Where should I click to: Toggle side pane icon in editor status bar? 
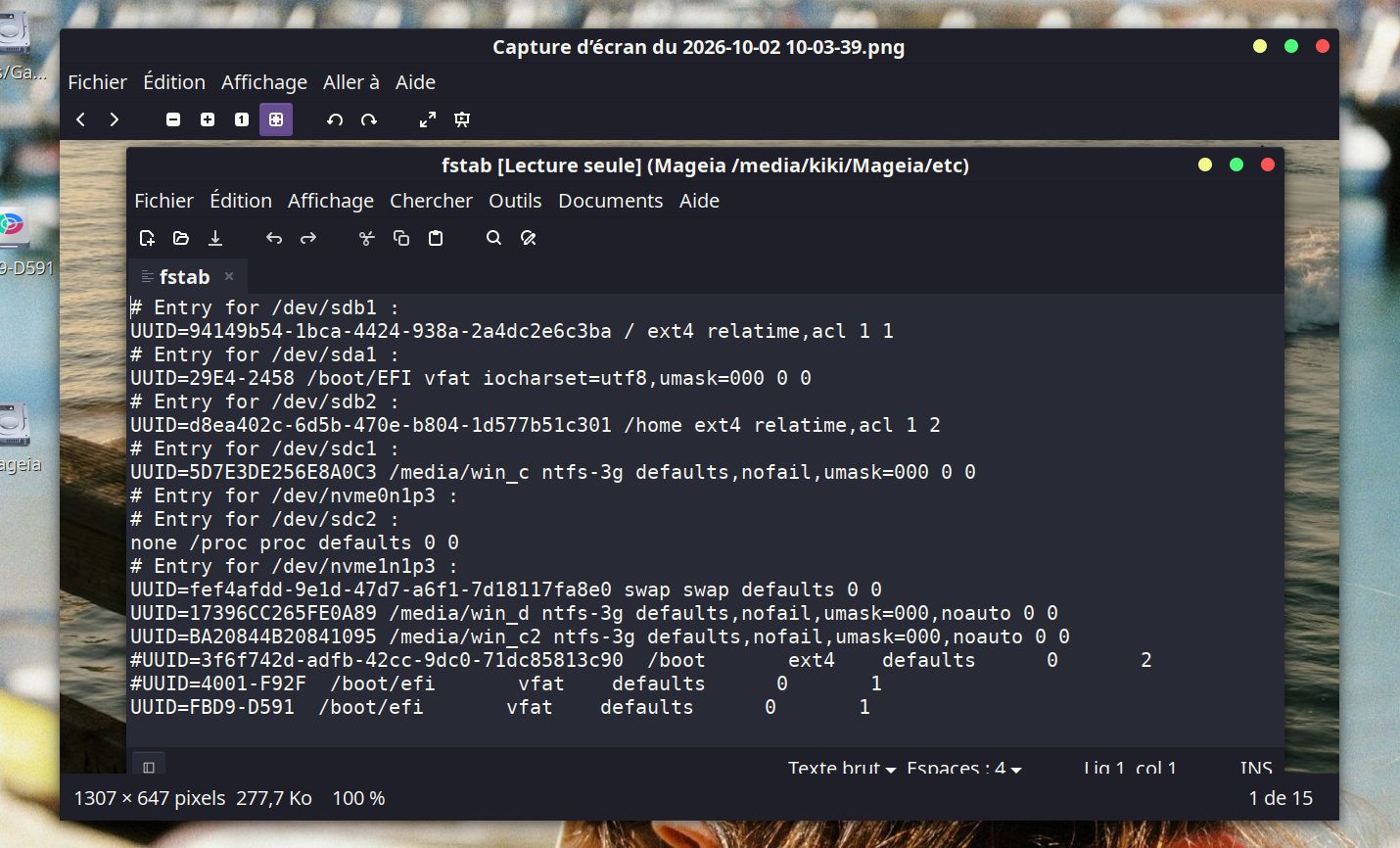point(149,767)
